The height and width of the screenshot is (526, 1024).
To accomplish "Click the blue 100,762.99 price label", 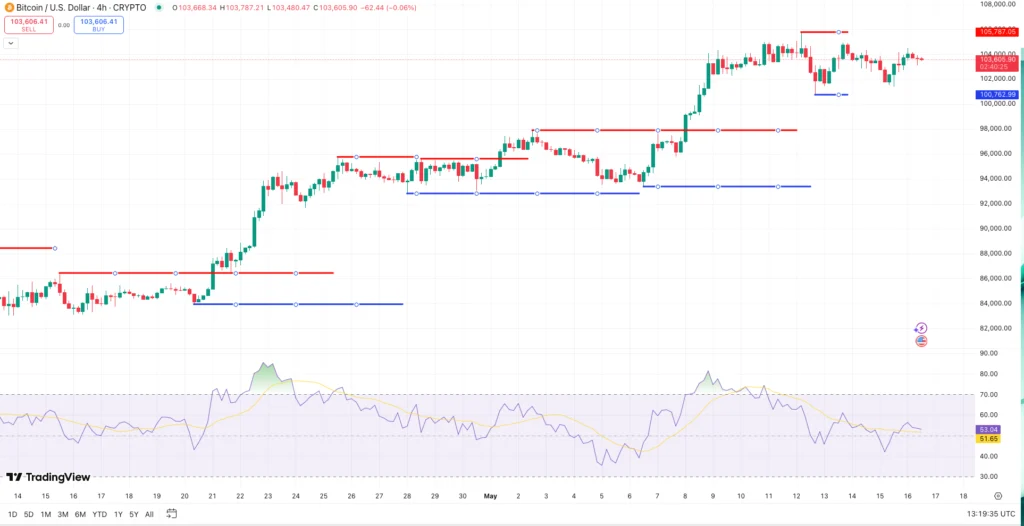I will coord(996,95).
